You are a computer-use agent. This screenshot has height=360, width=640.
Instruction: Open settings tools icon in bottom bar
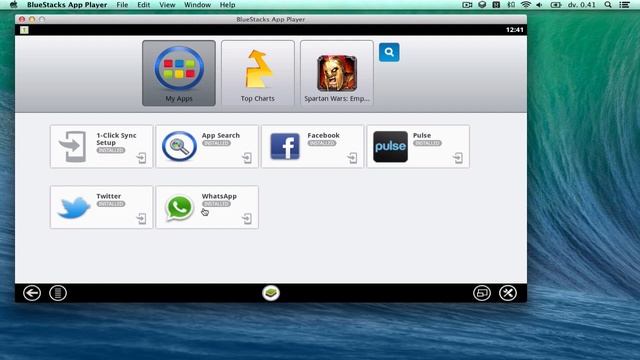tap(508, 293)
